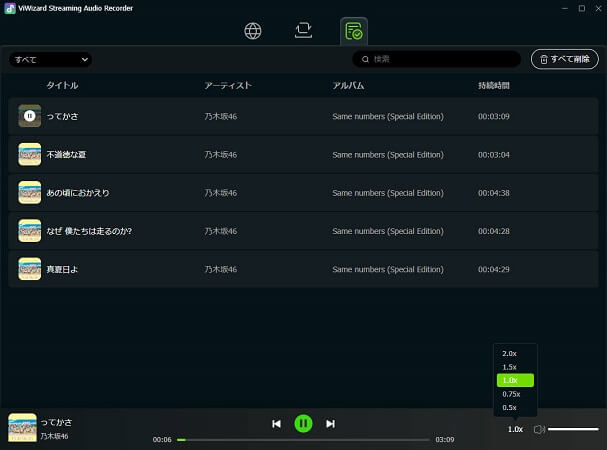Image resolution: width=607 pixels, height=450 pixels.
Task: Select the あの頃におかえり album thumbnail
Action: 29,192
